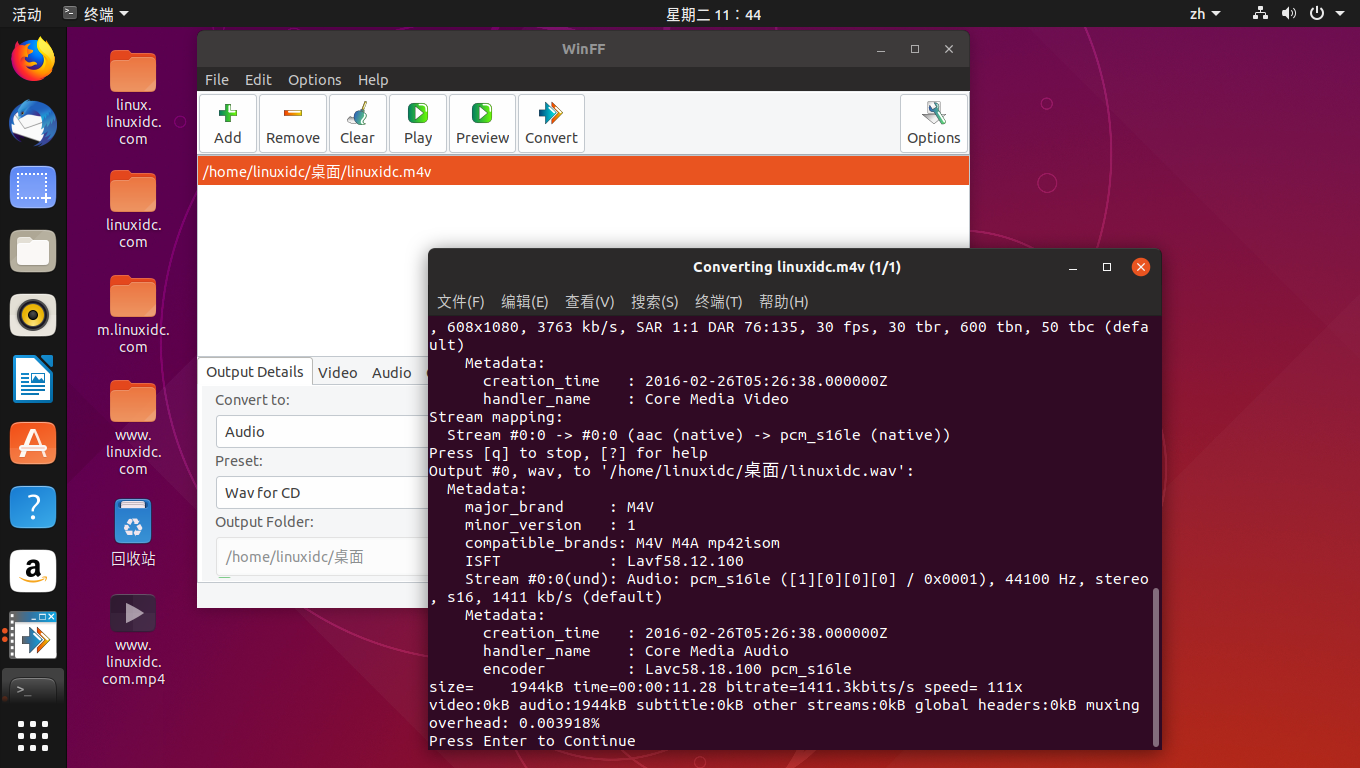1360x768 pixels.
Task: Maximize the Converting terminal window
Action: click(1107, 267)
